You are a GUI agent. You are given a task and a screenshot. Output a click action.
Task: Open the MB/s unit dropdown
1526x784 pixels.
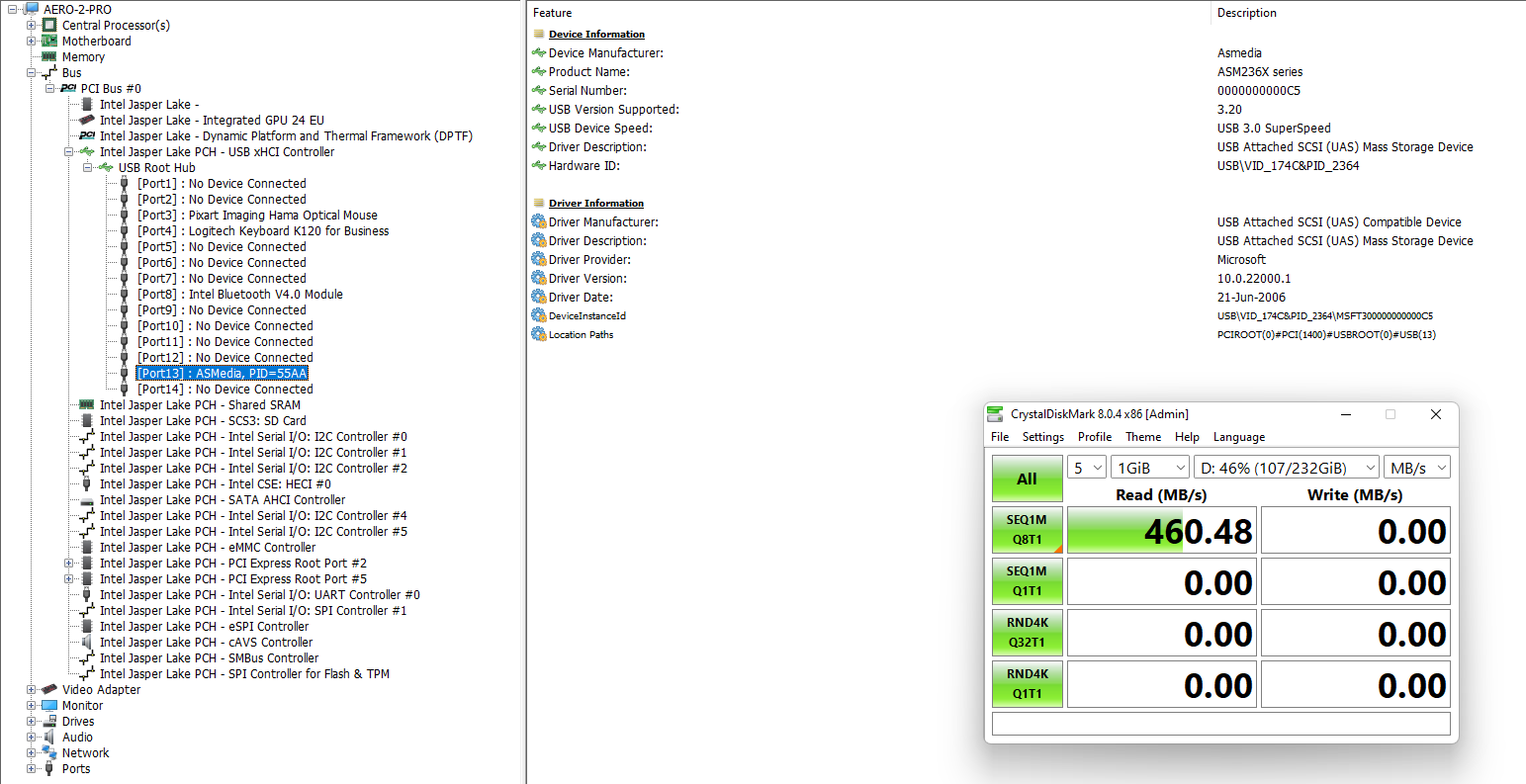point(1416,468)
